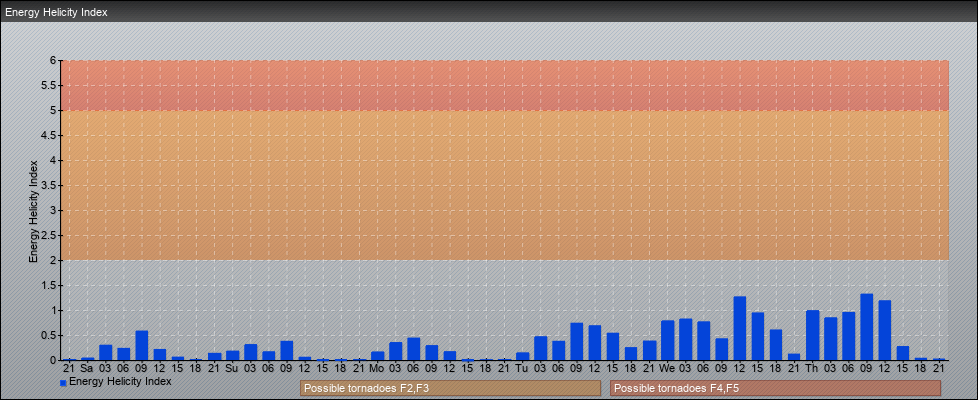Click the Su label on the x-axis
This screenshot has width=978, height=400.
point(232,368)
